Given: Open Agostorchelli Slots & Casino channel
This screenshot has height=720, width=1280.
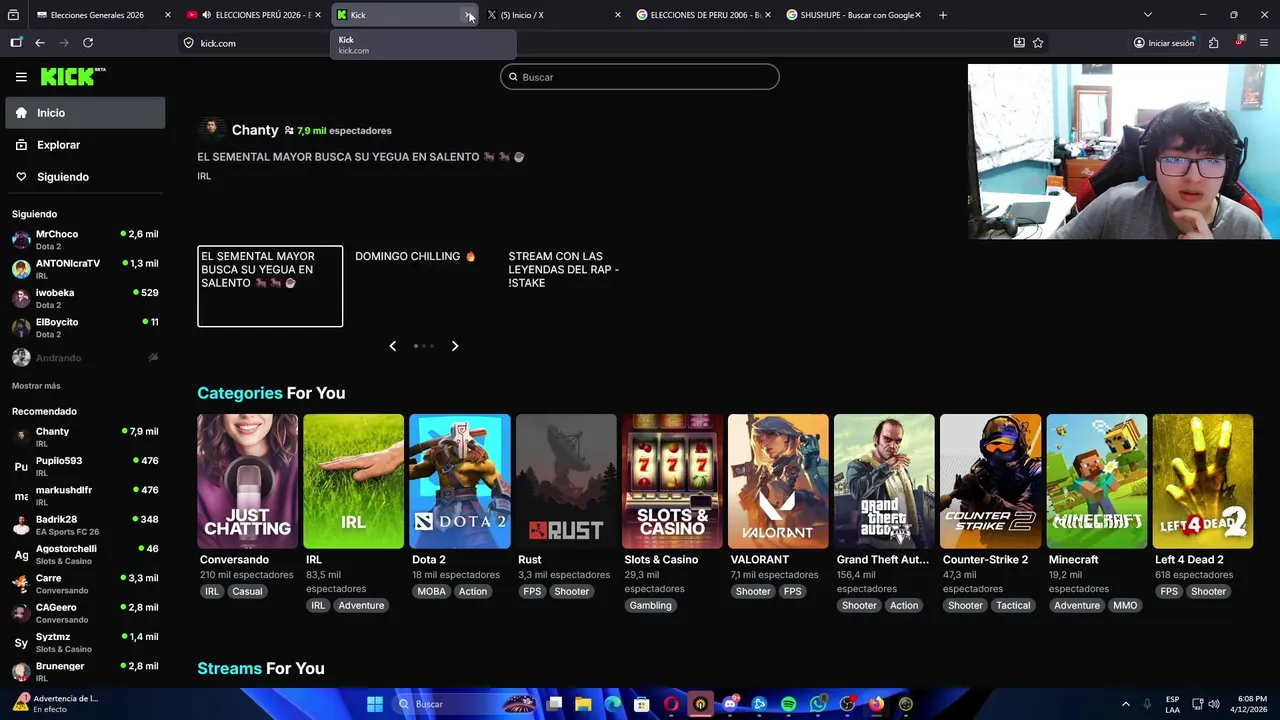Looking at the screenshot, I should [x=85, y=554].
